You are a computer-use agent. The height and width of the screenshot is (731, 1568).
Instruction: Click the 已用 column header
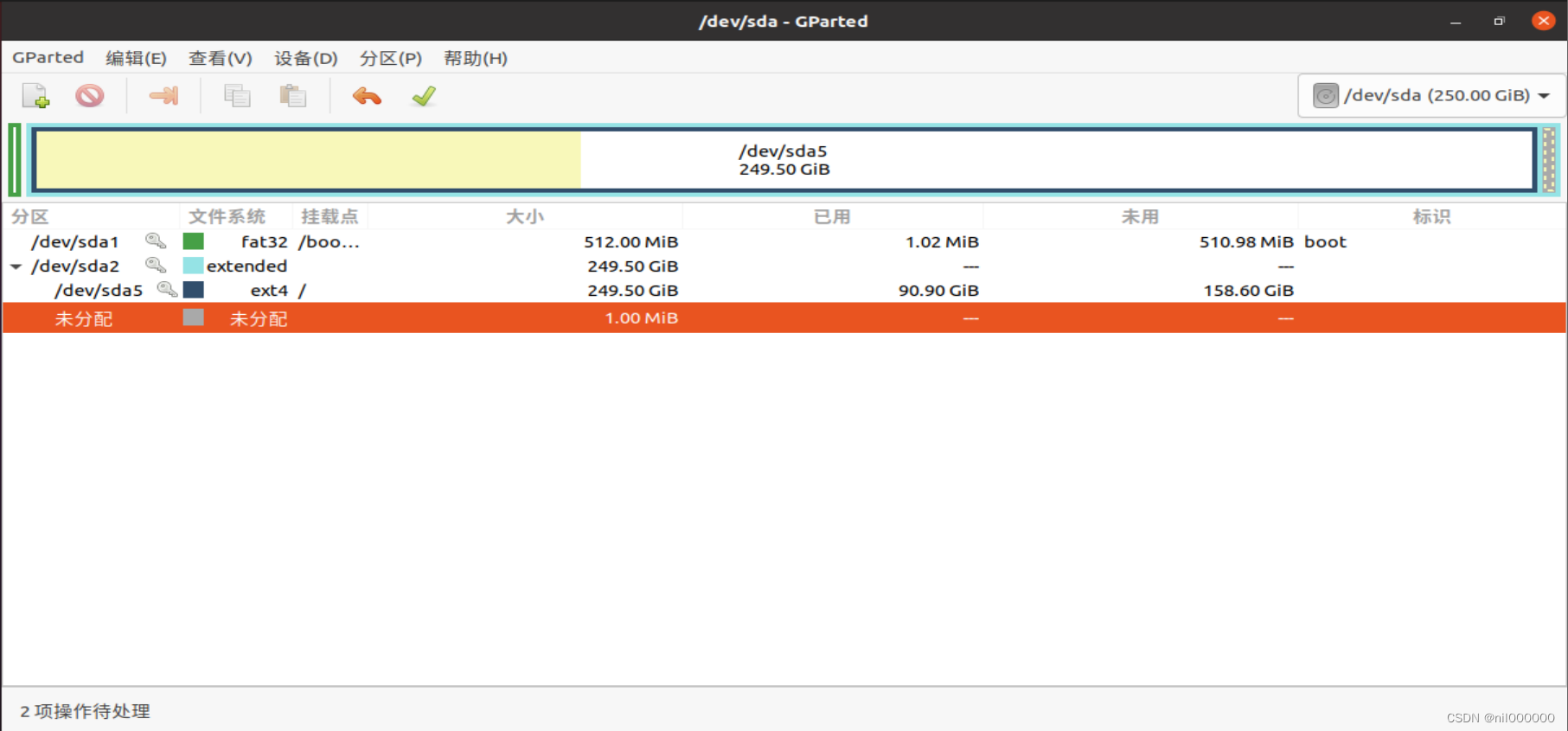coord(832,216)
